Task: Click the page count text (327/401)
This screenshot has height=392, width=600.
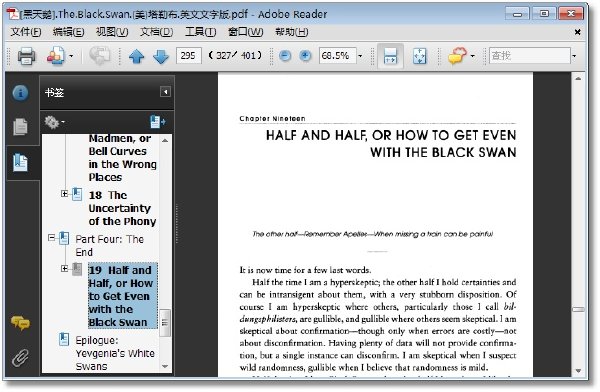Action: [236, 56]
